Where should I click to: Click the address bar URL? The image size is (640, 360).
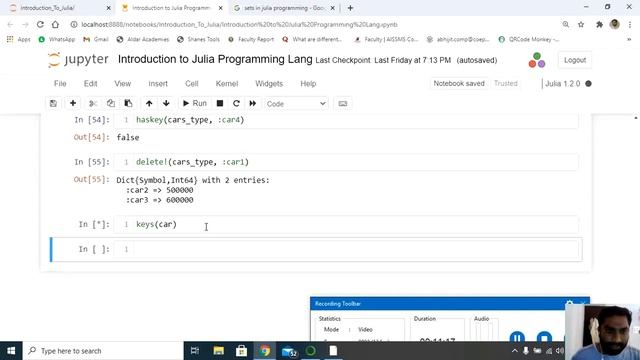(x=240, y=24)
